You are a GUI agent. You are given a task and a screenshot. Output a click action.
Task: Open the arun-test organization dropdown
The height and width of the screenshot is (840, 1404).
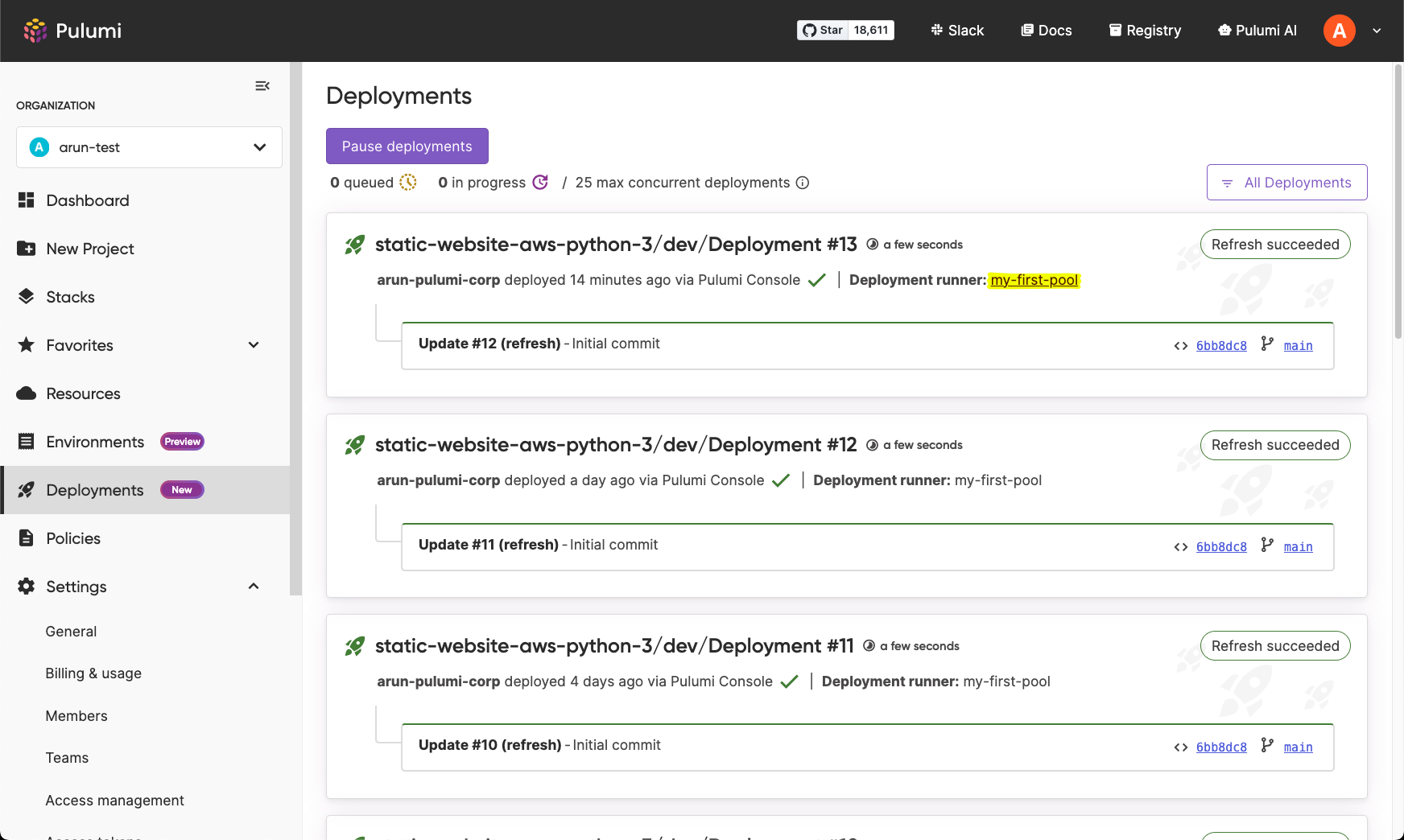tap(149, 147)
